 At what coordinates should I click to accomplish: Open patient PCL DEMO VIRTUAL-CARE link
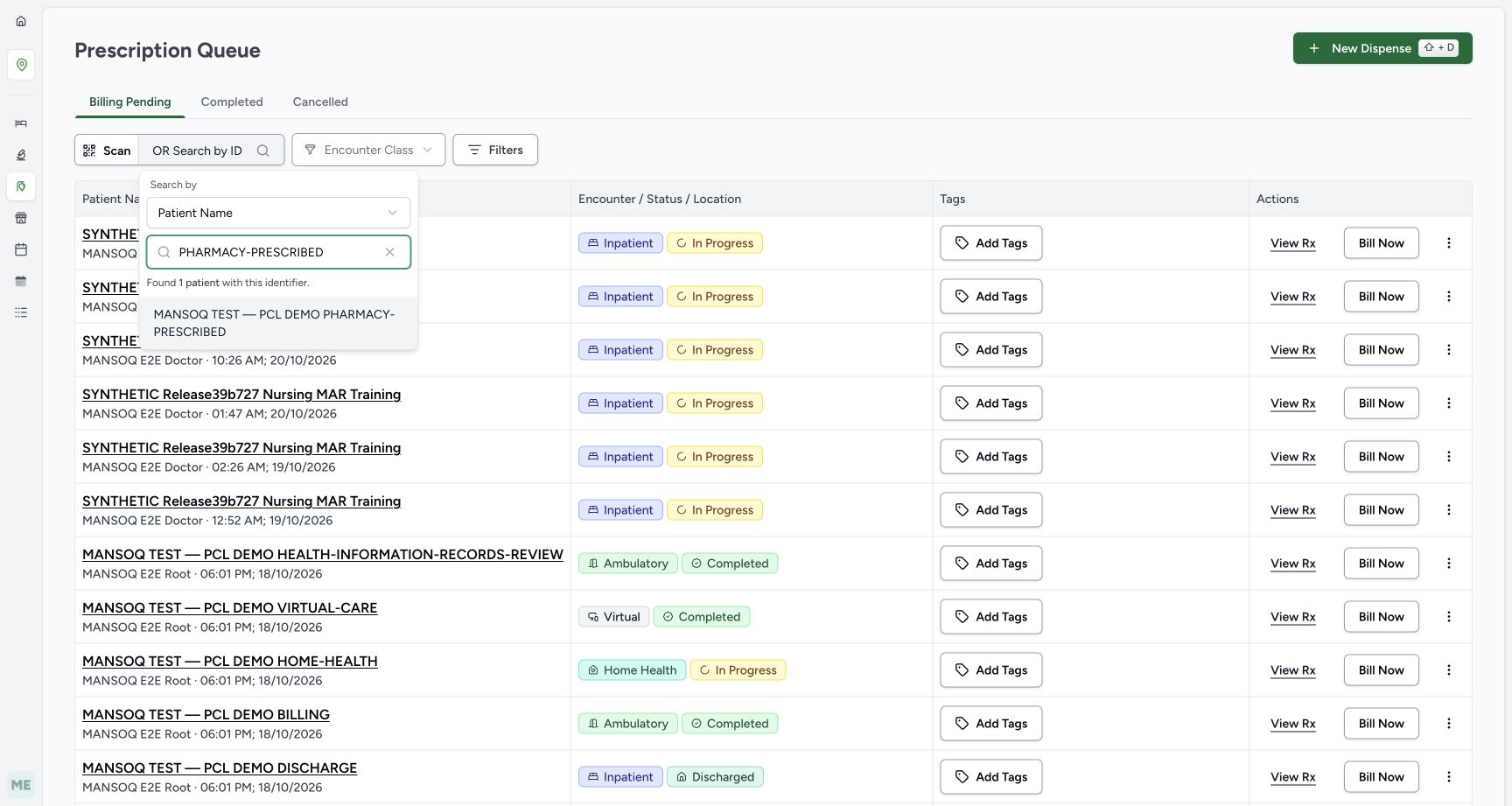pos(230,608)
